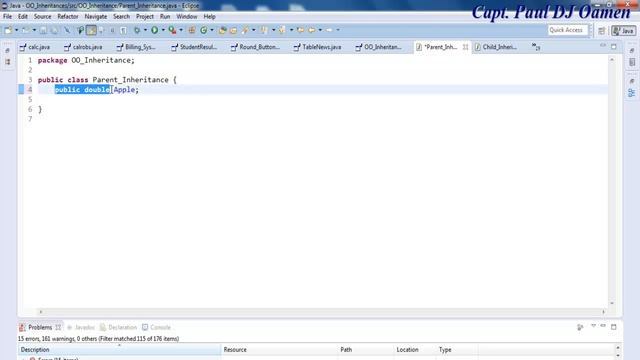Click the package OO_Inheritance line
This screenshot has height=360, width=640.
pos(86,60)
